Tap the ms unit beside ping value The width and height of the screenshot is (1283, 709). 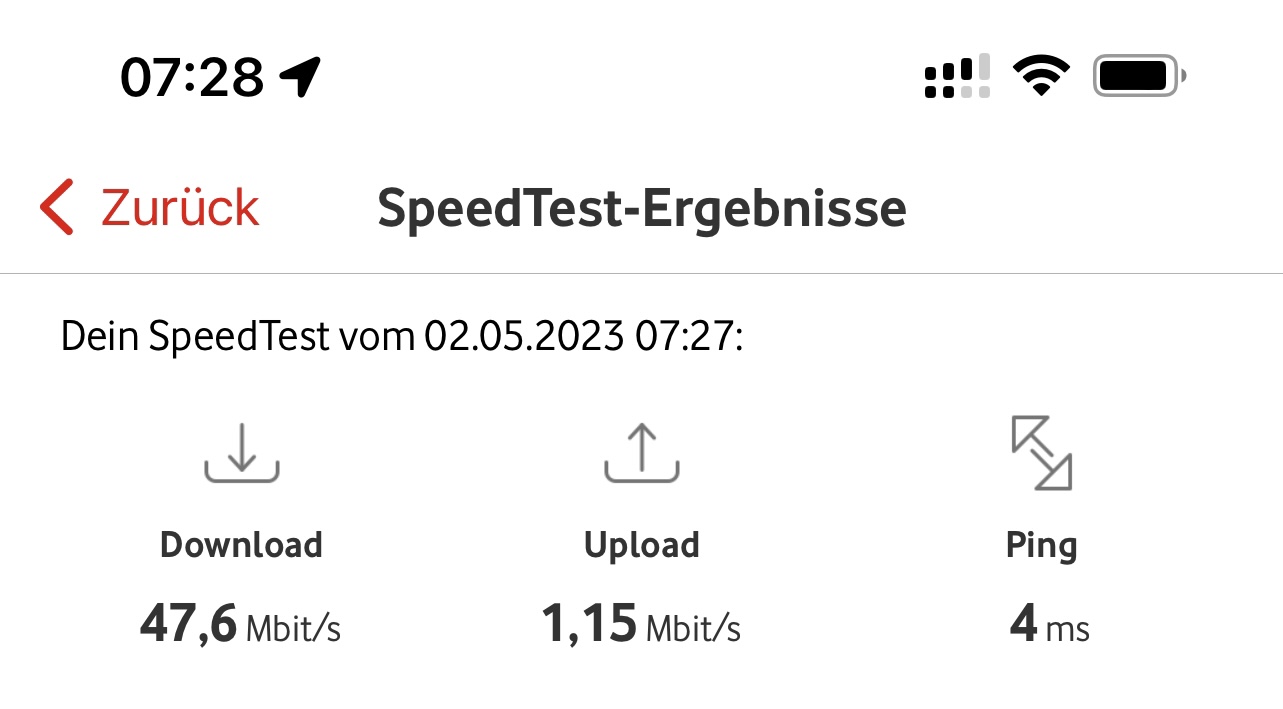coord(1067,630)
